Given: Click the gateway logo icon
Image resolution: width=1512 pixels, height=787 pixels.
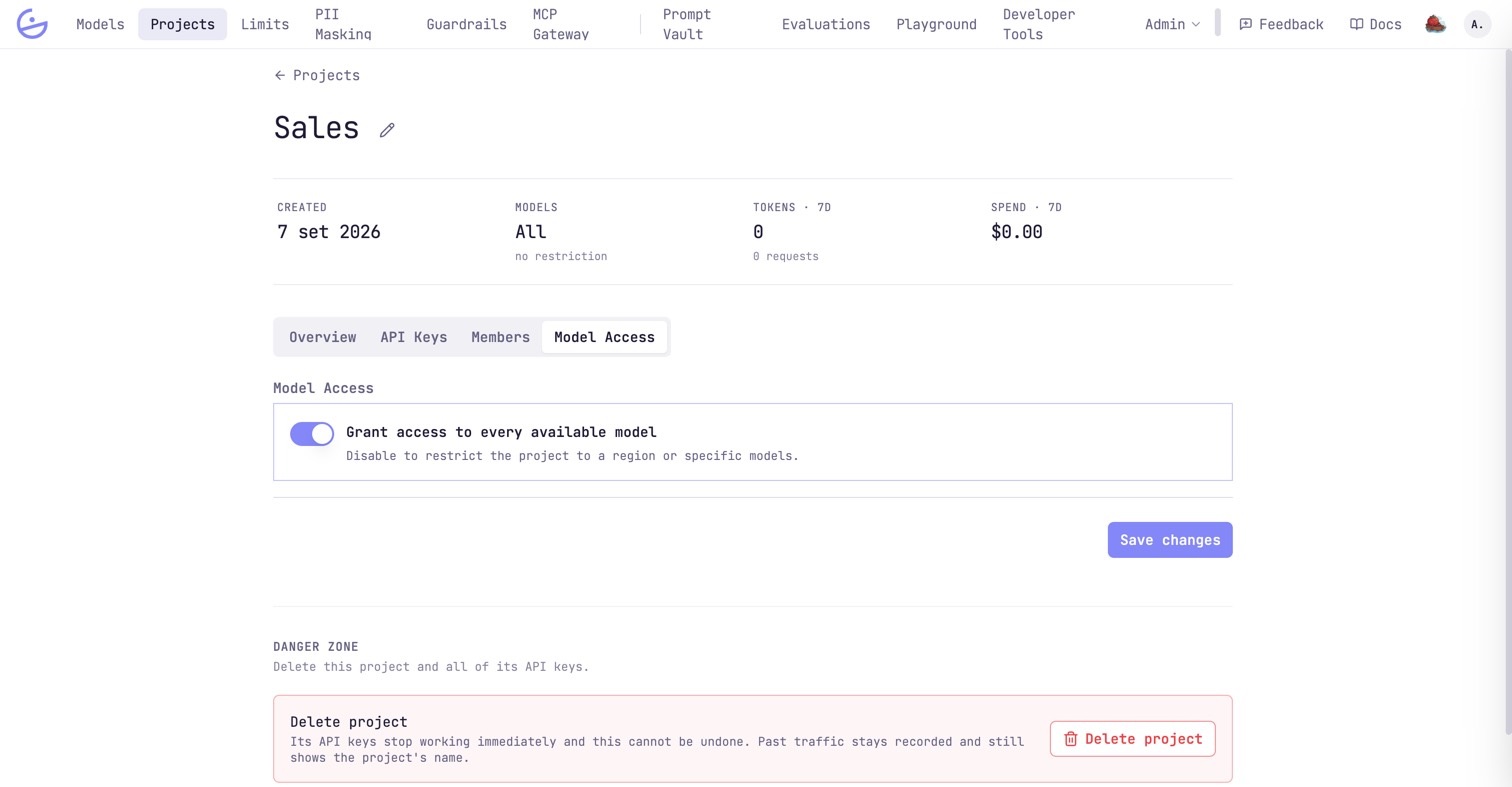Looking at the screenshot, I should [x=32, y=24].
